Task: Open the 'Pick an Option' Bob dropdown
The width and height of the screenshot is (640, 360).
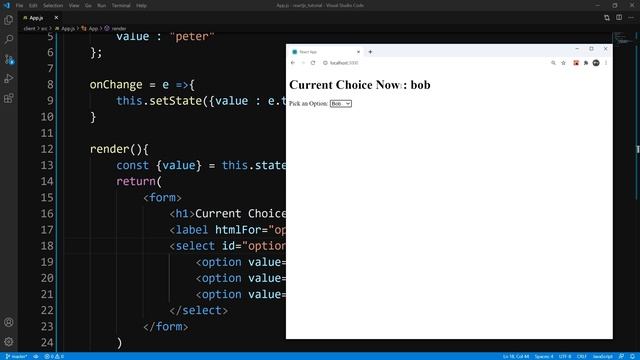Action: click(x=341, y=104)
